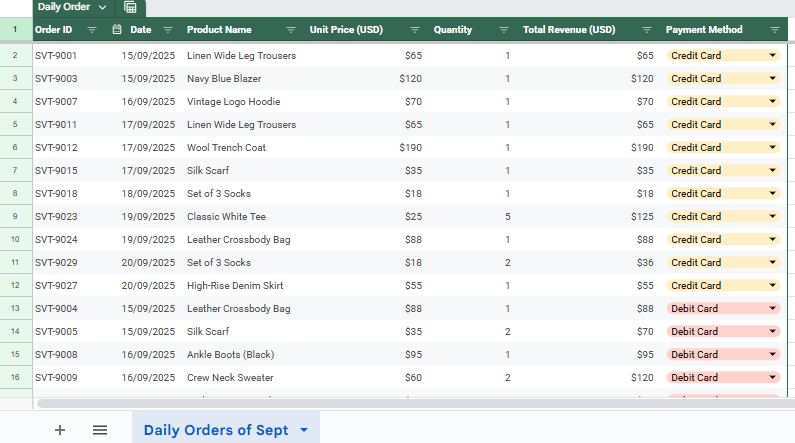The width and height of the screenshot is (795, 443).
Task: Open payment dropdown for order SVT-9009
Action: tap(772, 377)
